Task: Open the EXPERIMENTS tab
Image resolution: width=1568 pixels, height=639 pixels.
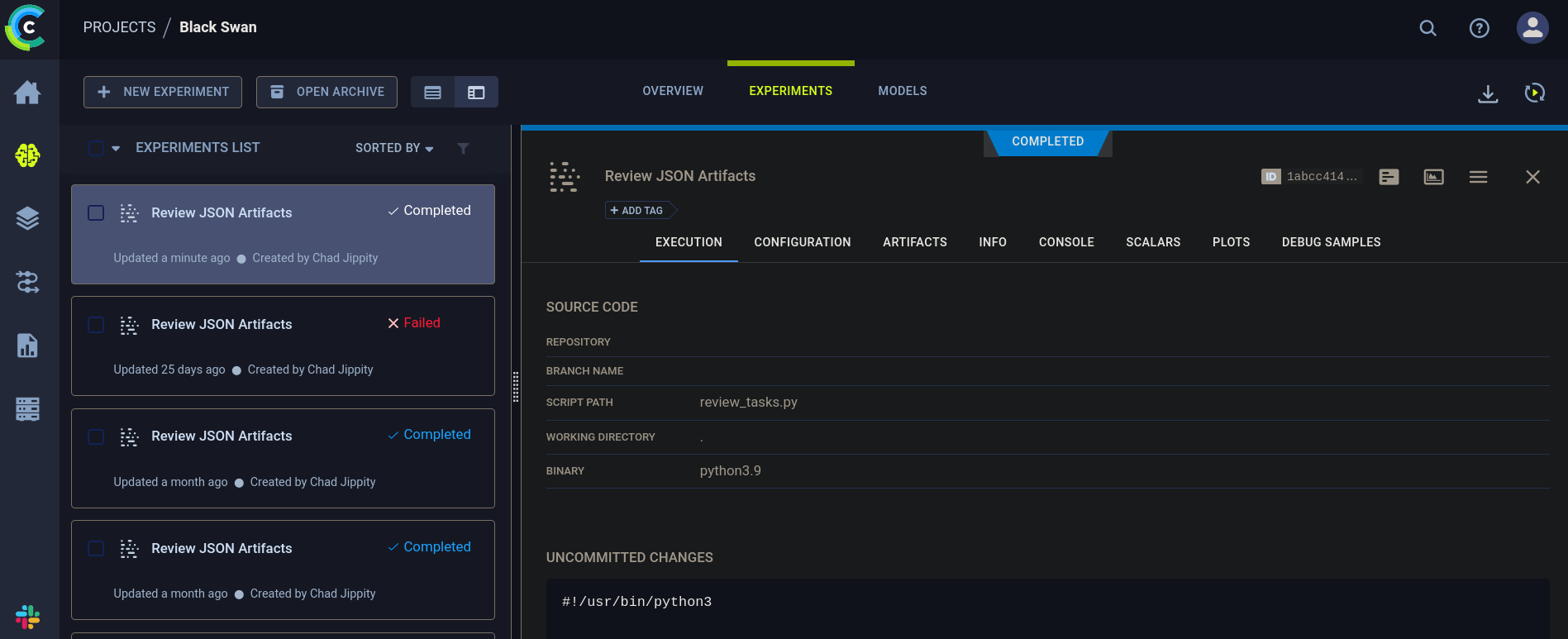Action: point(790,91)
